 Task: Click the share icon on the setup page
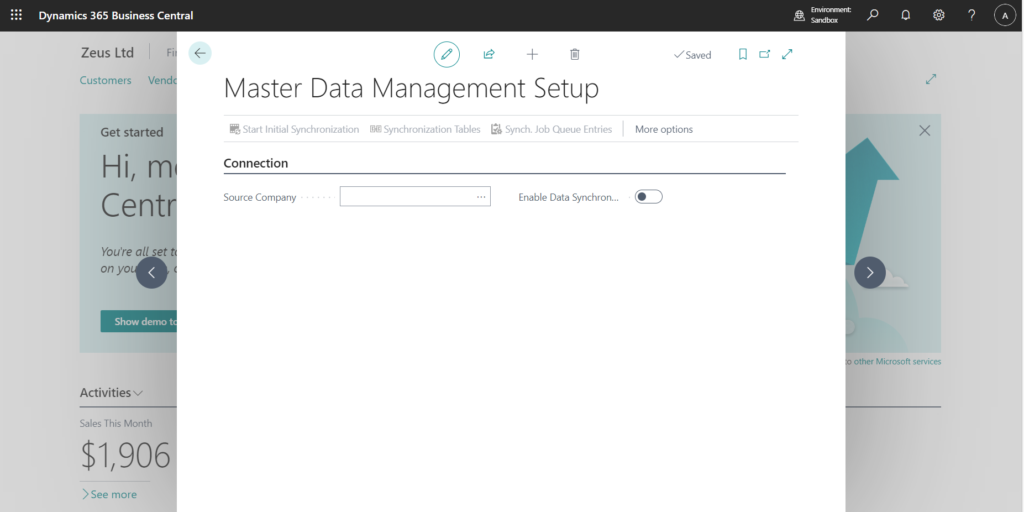489,54
